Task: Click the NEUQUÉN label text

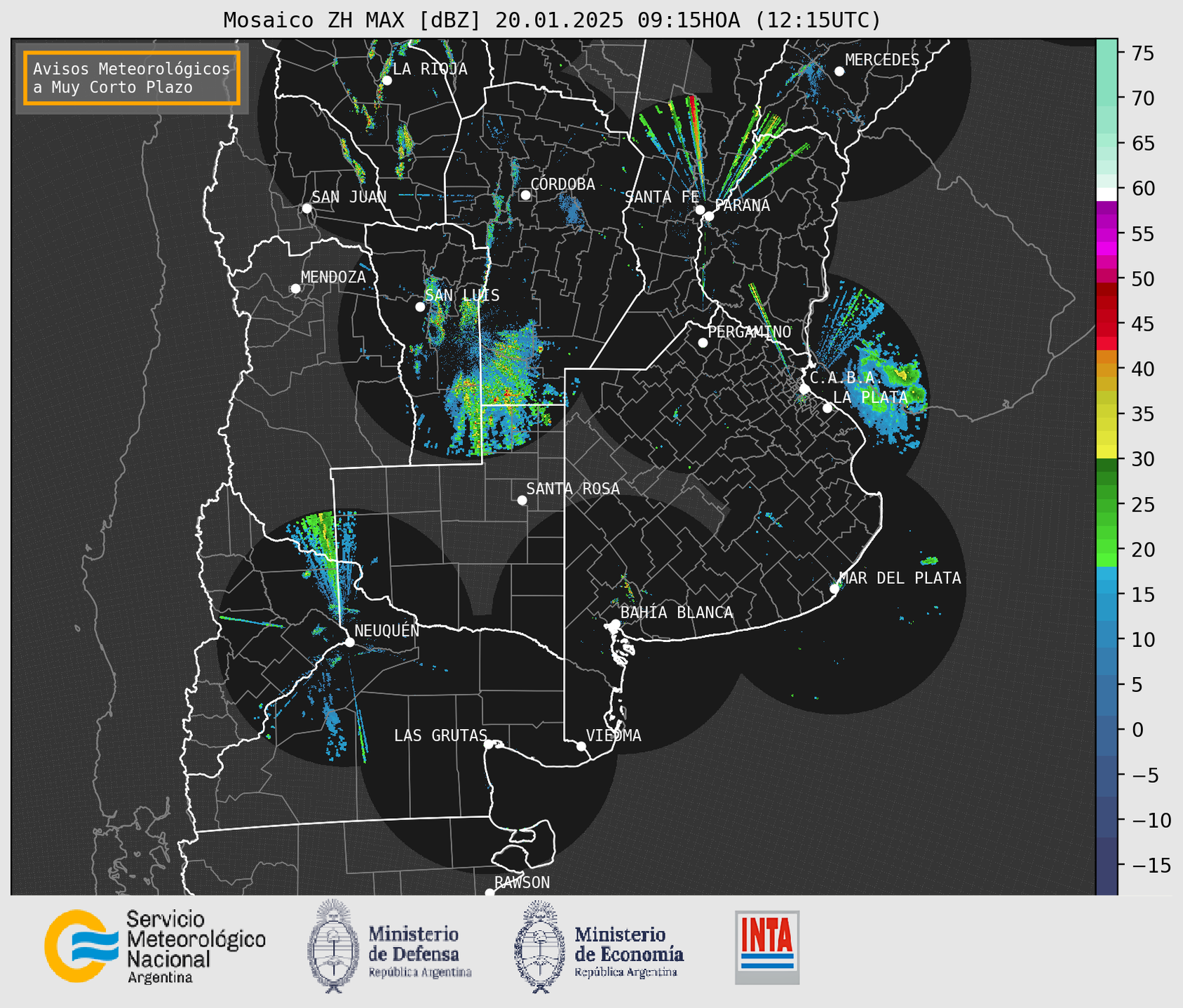Action: pyautogui.click(x=386, y=631)
